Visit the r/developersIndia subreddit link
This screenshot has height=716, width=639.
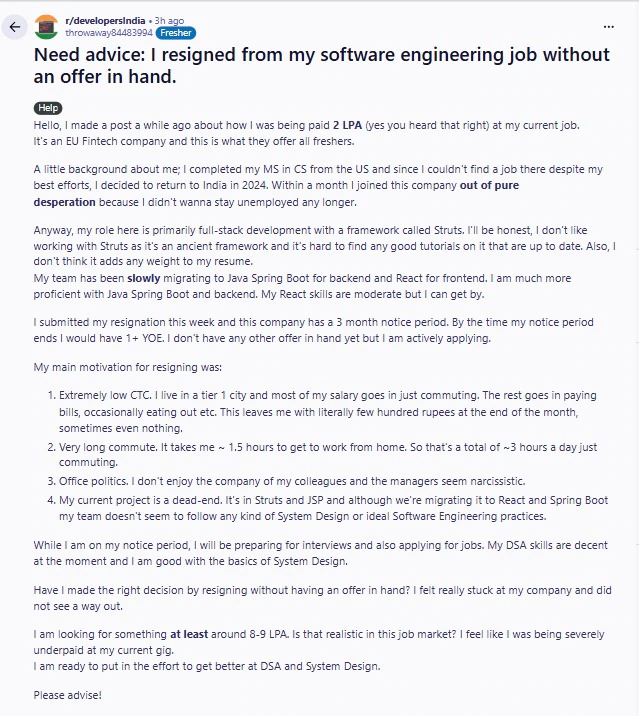click(104, 20)
